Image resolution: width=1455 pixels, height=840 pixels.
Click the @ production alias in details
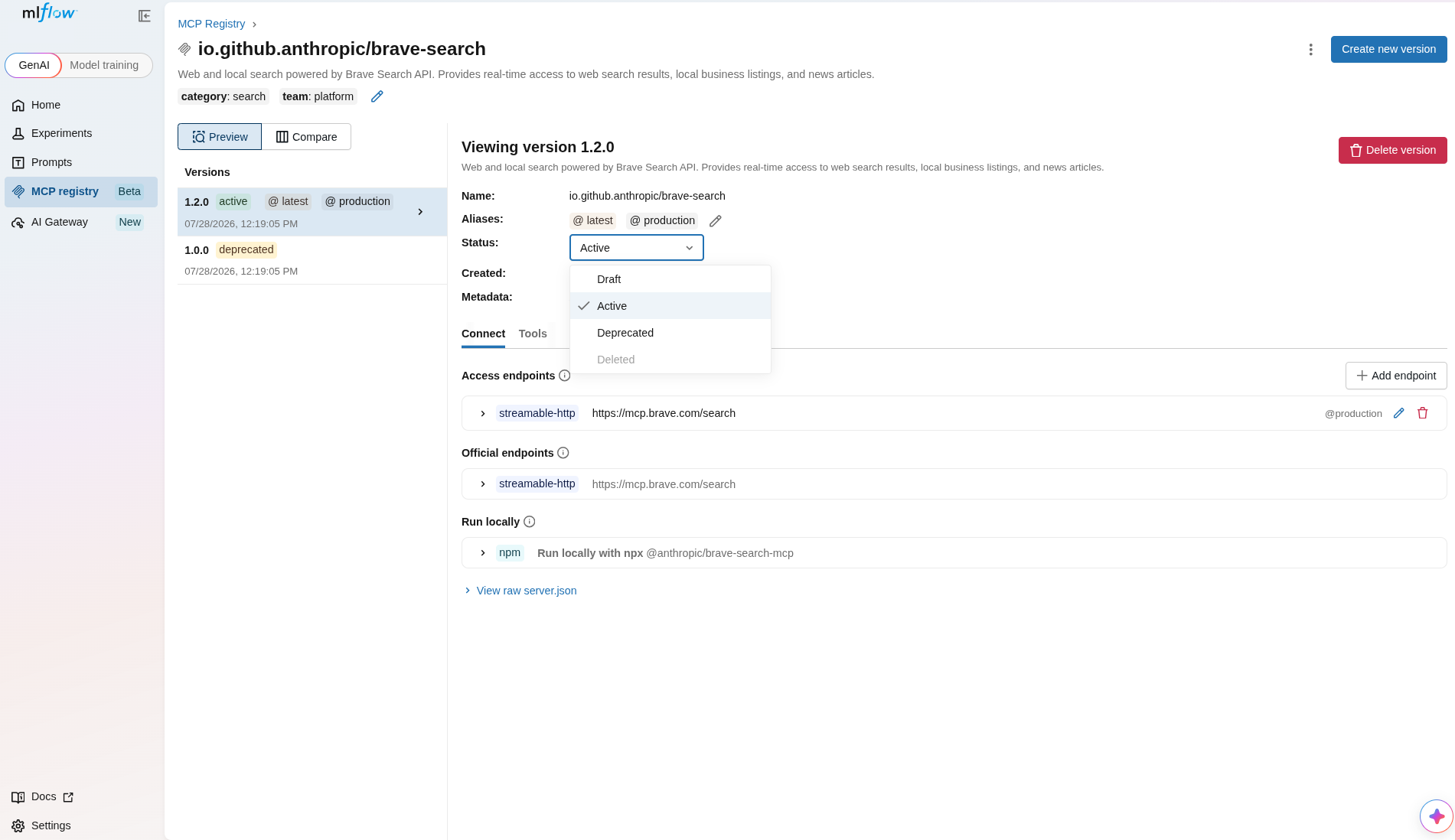click(x=662, y=220)
